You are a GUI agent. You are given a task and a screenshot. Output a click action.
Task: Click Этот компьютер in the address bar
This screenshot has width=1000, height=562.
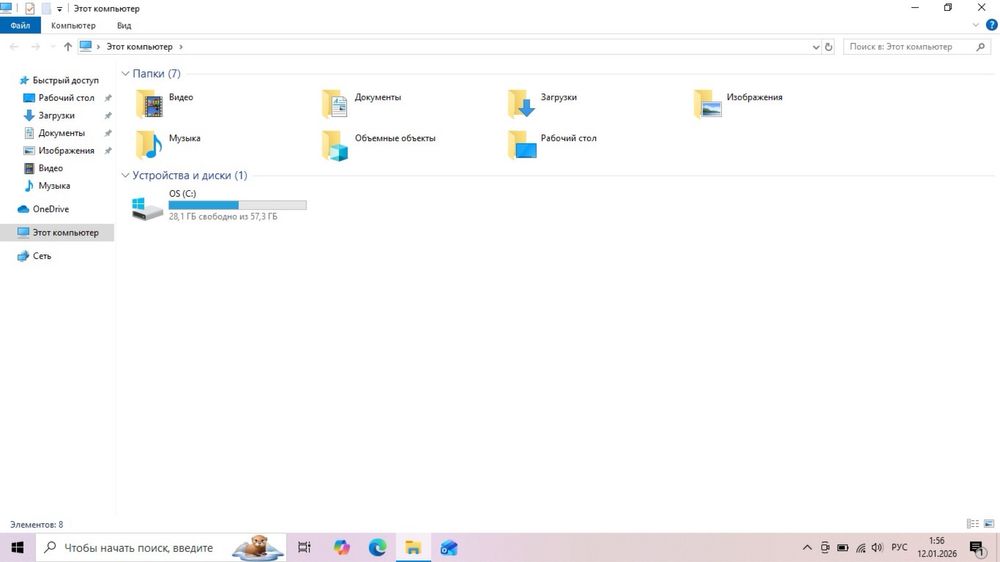point(139,47)
